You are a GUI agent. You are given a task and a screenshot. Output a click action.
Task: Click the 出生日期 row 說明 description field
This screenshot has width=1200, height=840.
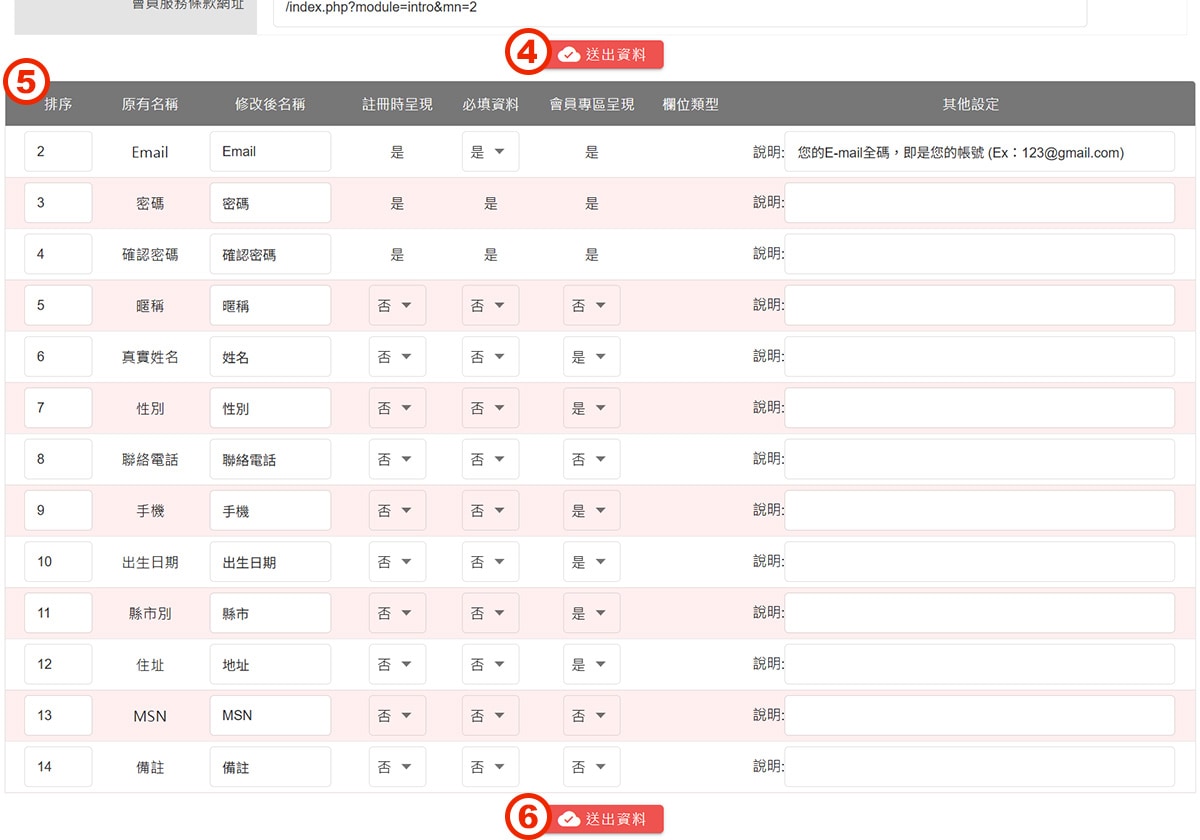(980, 562)
